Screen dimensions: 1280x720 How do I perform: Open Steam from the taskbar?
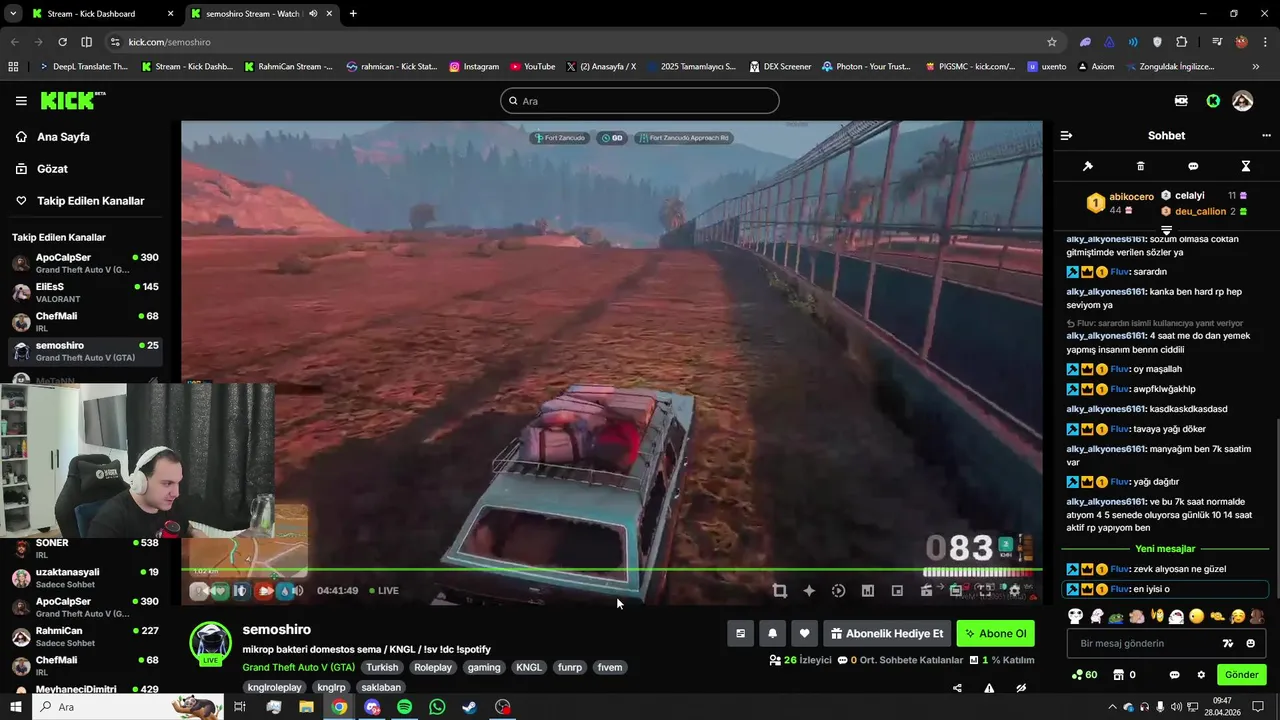[x=469, y=707]
